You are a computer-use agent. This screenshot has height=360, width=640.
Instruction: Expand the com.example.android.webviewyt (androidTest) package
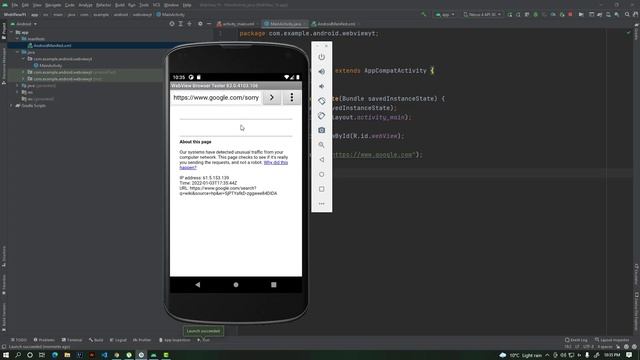(23, 72)
